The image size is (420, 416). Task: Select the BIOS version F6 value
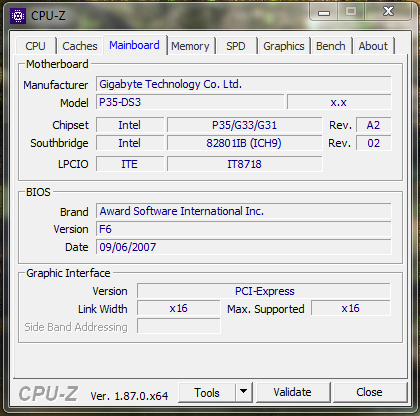click(244, 229)
